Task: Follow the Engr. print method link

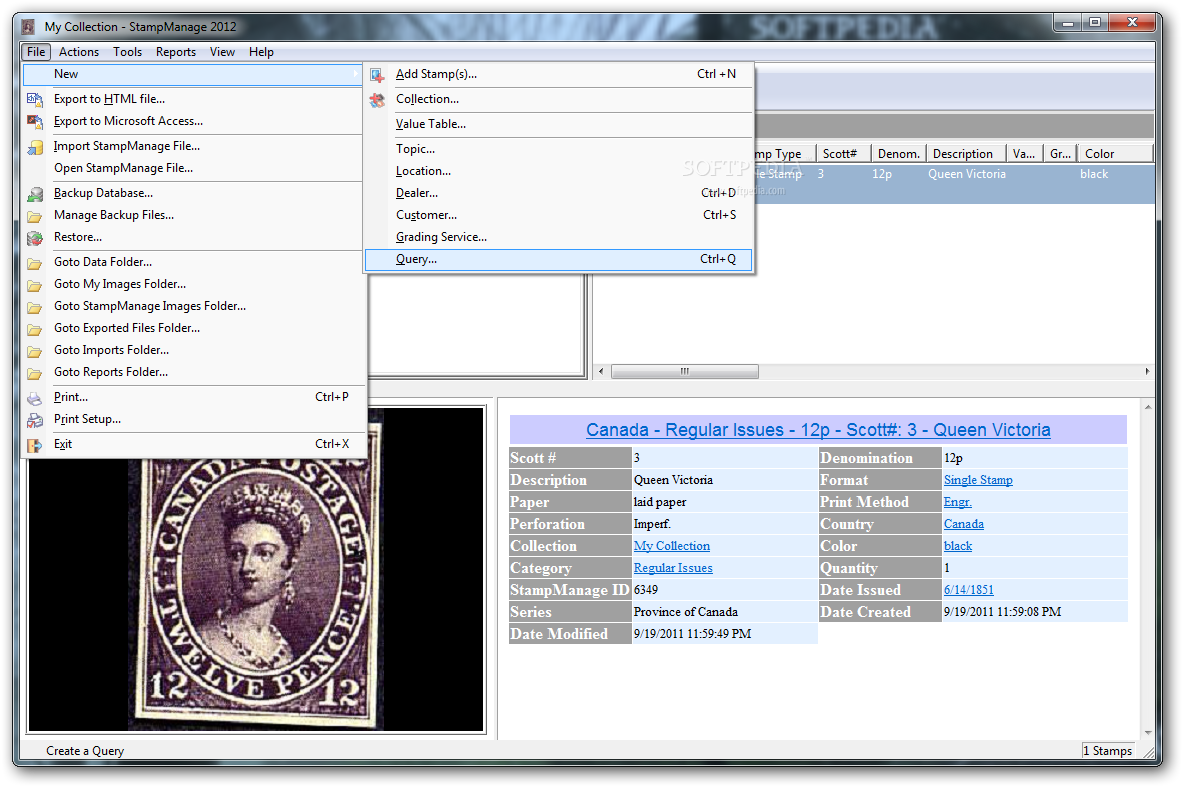Action: point(957,502)
